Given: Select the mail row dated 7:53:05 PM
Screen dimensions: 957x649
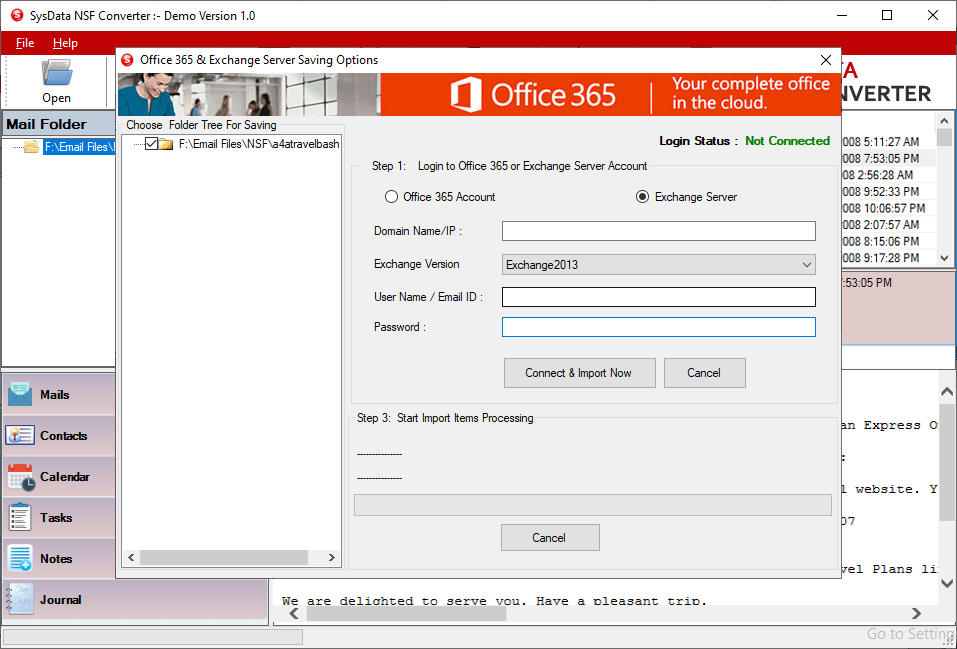Looking at the screenshot, I should coord(888,158).
